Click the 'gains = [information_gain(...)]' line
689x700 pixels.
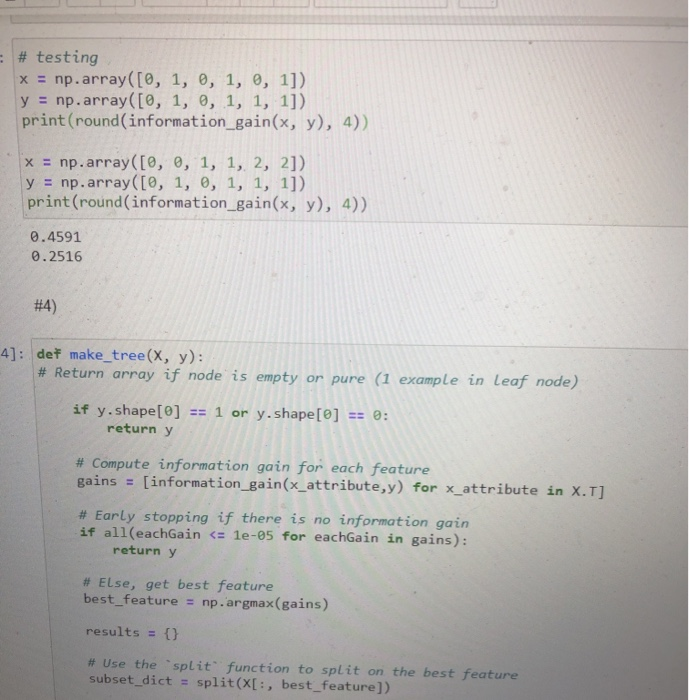tap(341, 487)
